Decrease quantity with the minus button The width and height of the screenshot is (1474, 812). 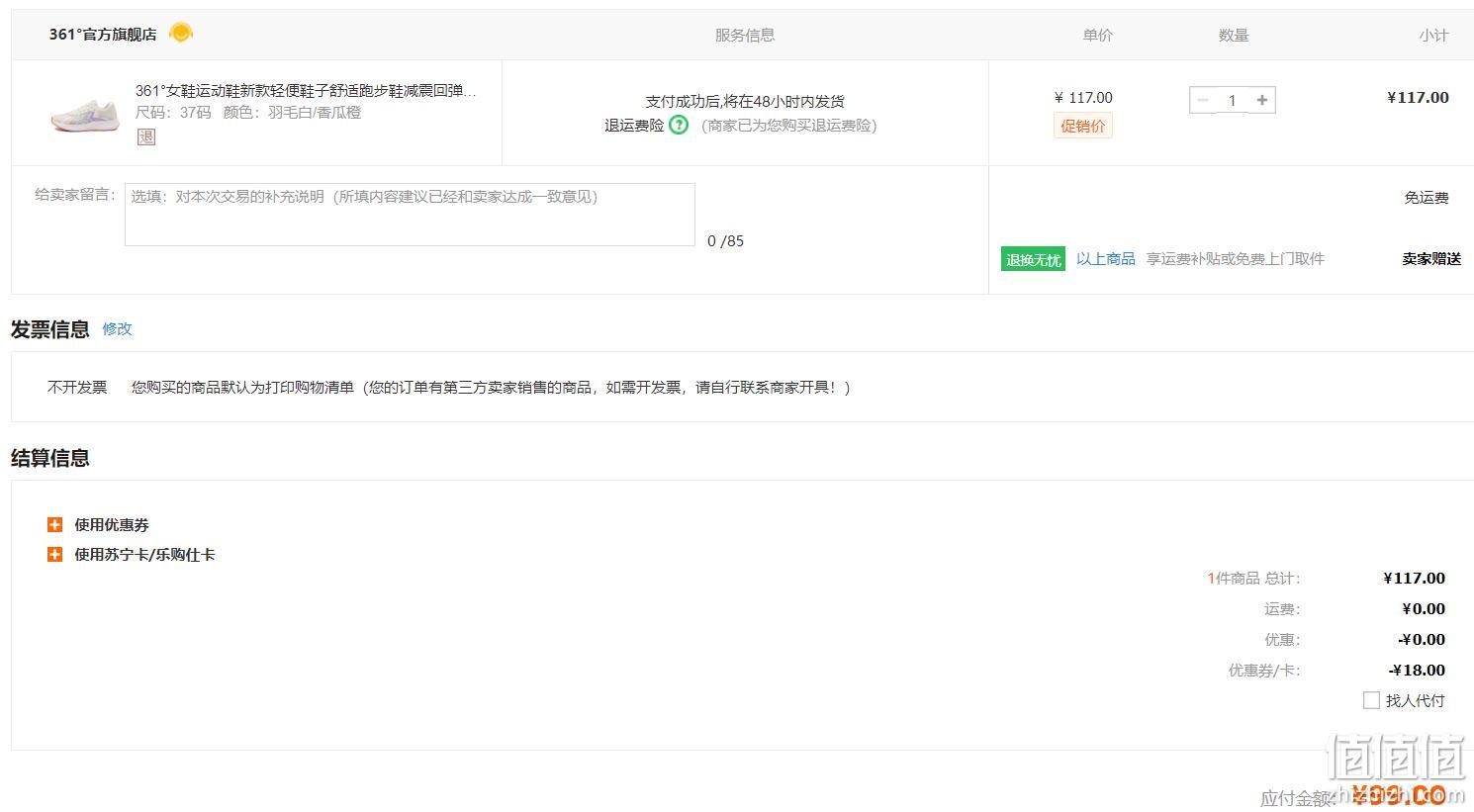[1203, 100]
